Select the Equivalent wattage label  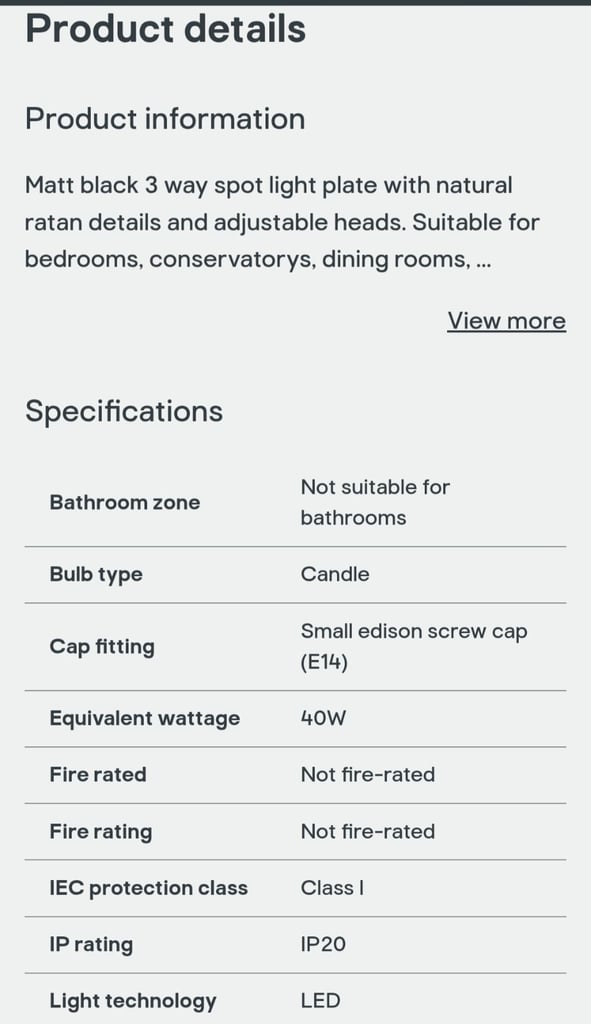(145, 718)
